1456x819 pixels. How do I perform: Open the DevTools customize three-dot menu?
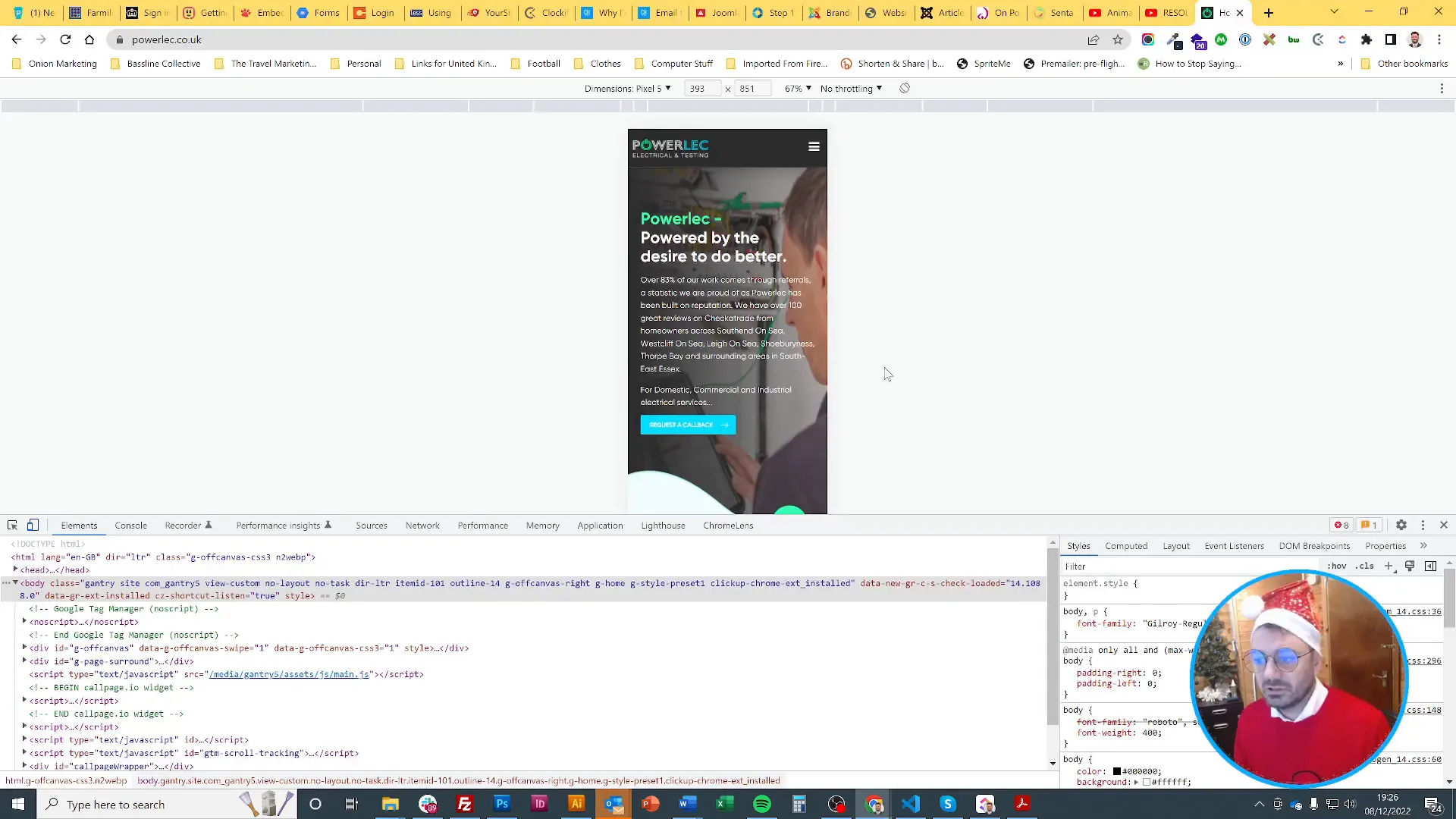point(1423,525)
